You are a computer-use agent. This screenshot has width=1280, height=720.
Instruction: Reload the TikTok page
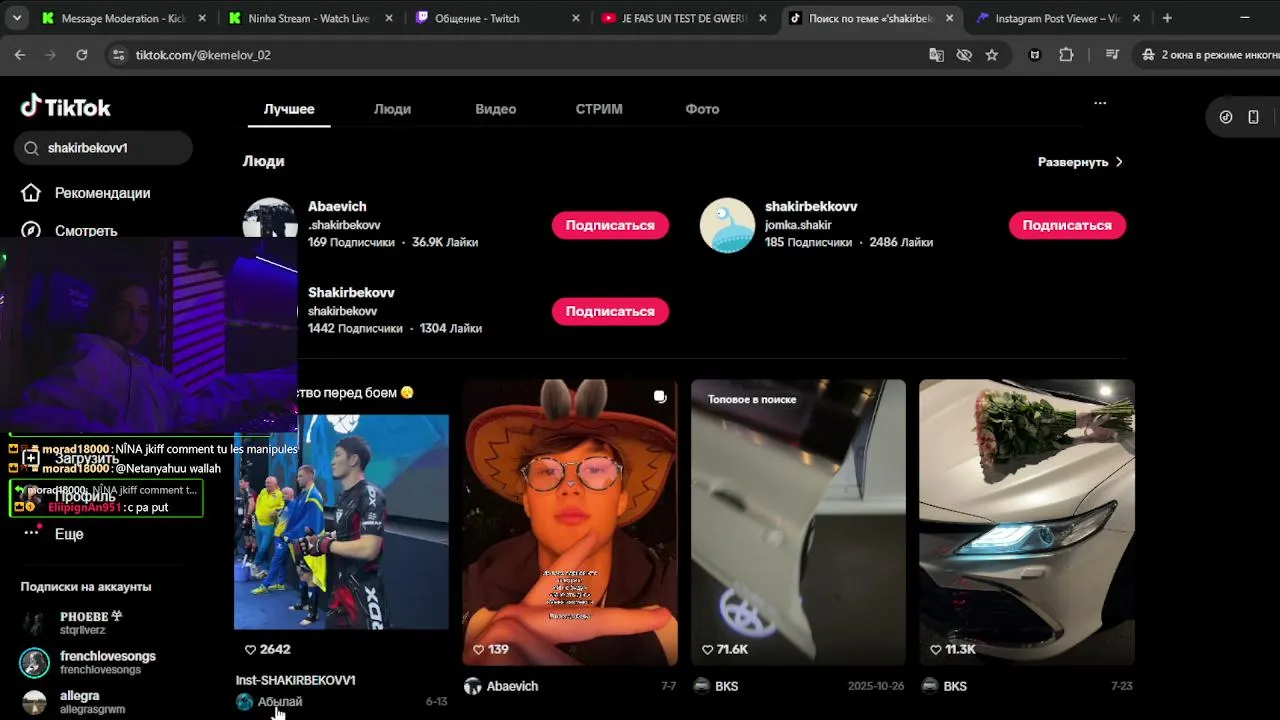click(82, 55)
